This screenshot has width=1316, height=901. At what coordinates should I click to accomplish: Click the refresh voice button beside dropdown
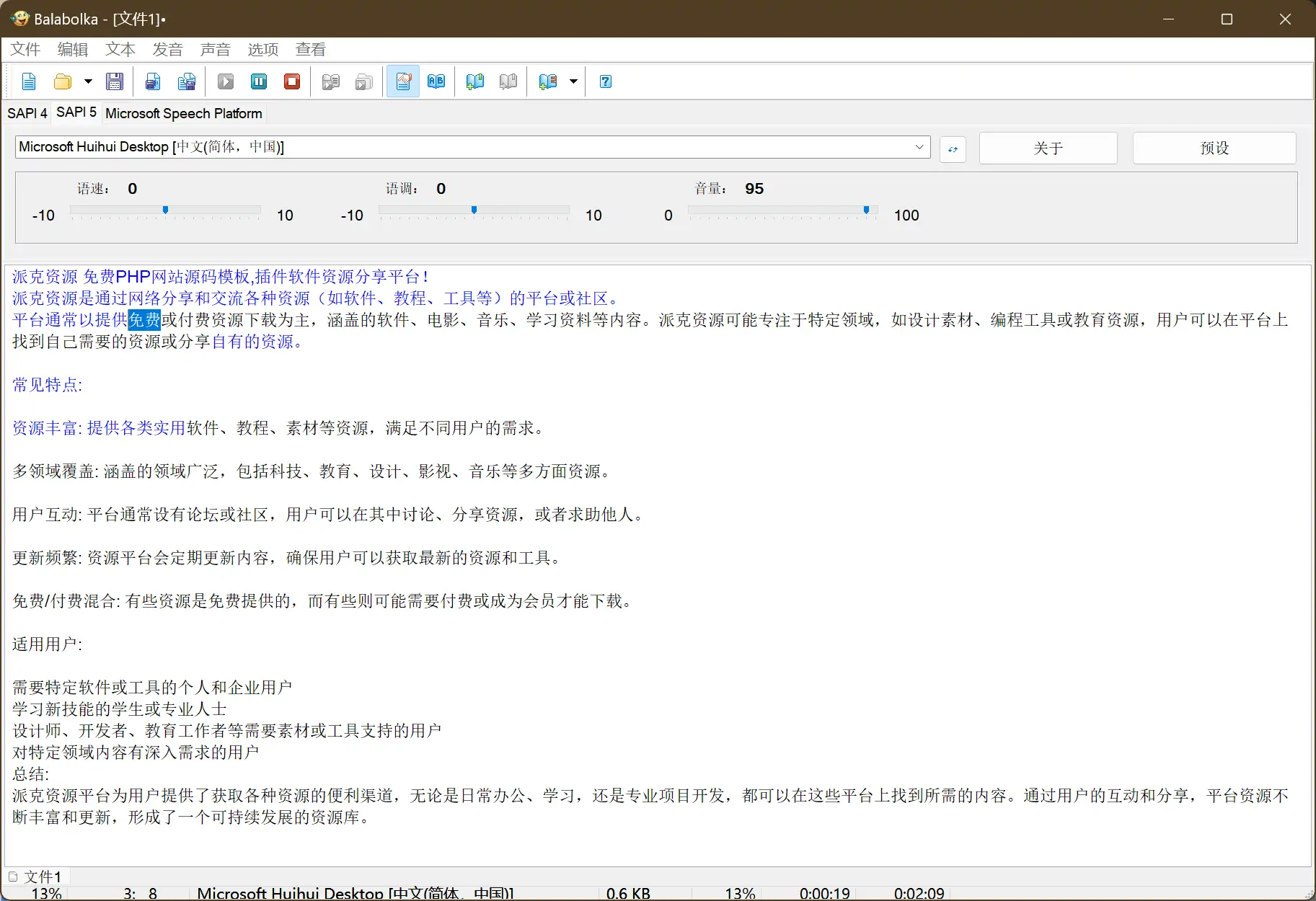953,149
